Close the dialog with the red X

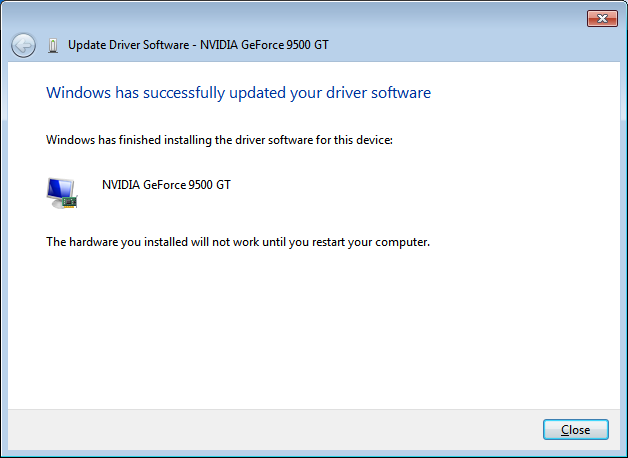602,18
